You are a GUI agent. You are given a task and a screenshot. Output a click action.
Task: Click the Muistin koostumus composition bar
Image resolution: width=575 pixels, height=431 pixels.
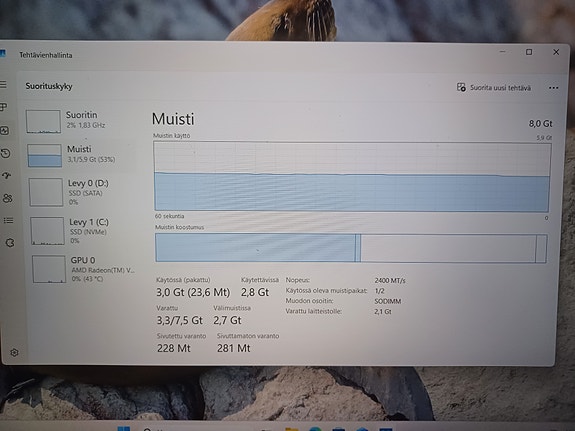tap(351, 248)
